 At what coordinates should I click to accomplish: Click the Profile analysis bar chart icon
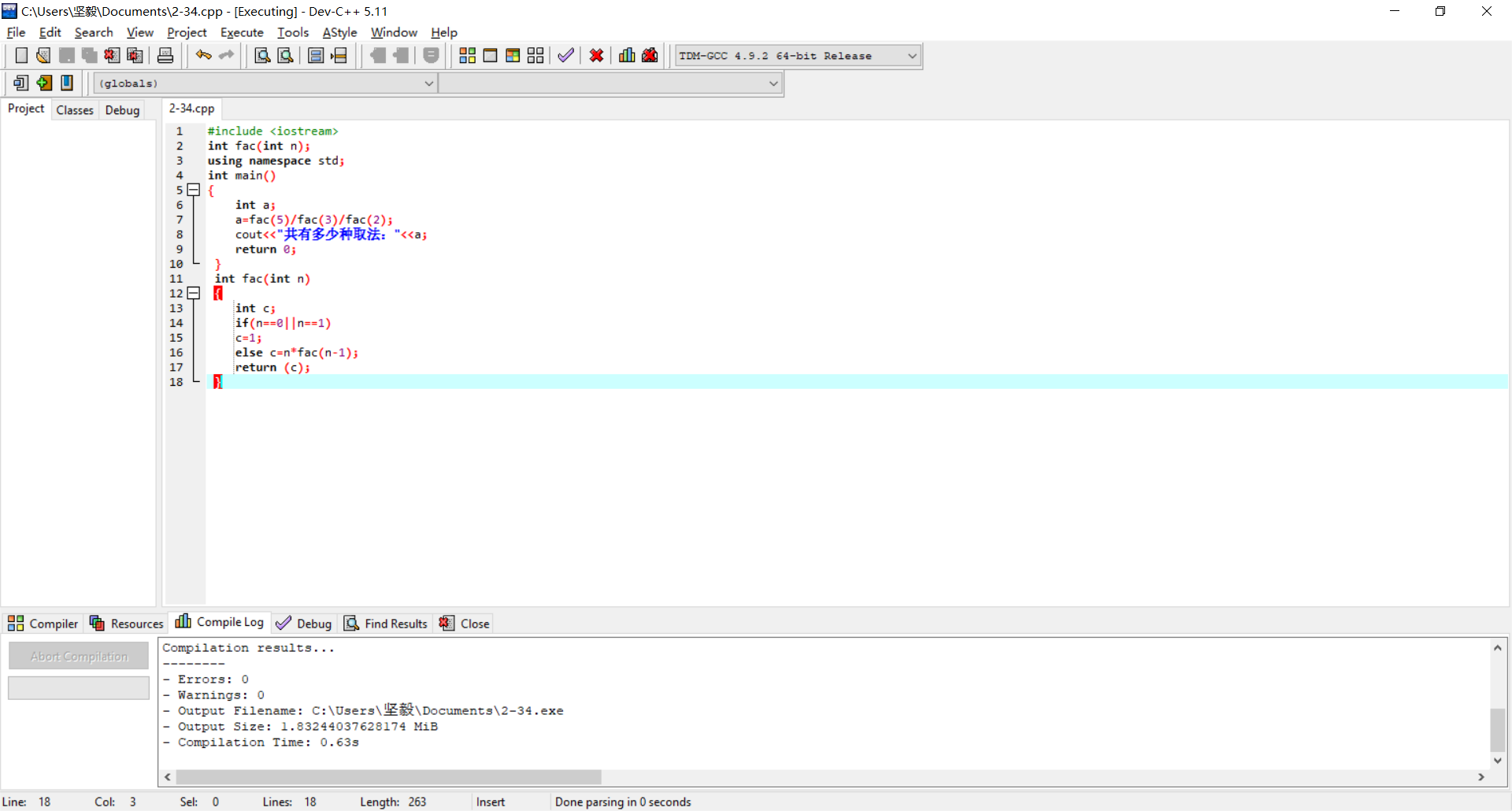click(627, 55)
